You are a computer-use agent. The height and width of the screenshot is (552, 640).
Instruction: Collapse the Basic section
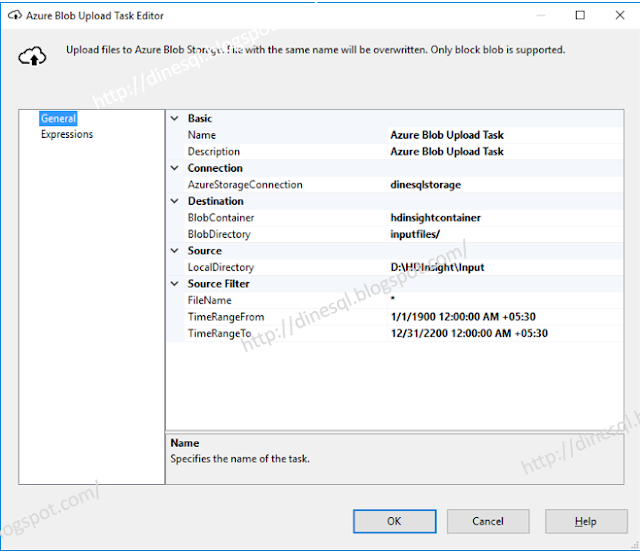(x=175, y=118)
